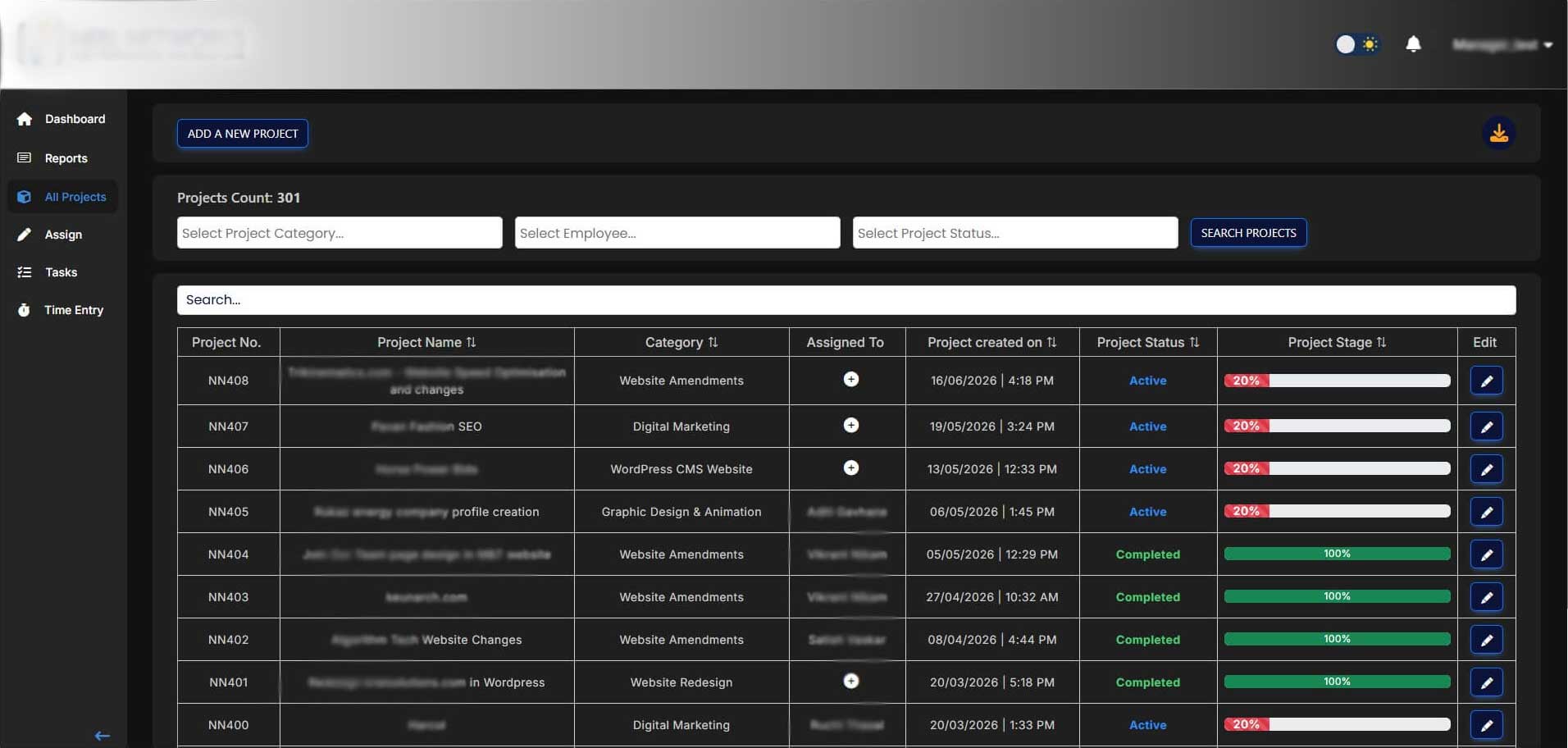Click the plus icon in NN401 row
This screenshot has width=1568, height=748.
point(851,681)
